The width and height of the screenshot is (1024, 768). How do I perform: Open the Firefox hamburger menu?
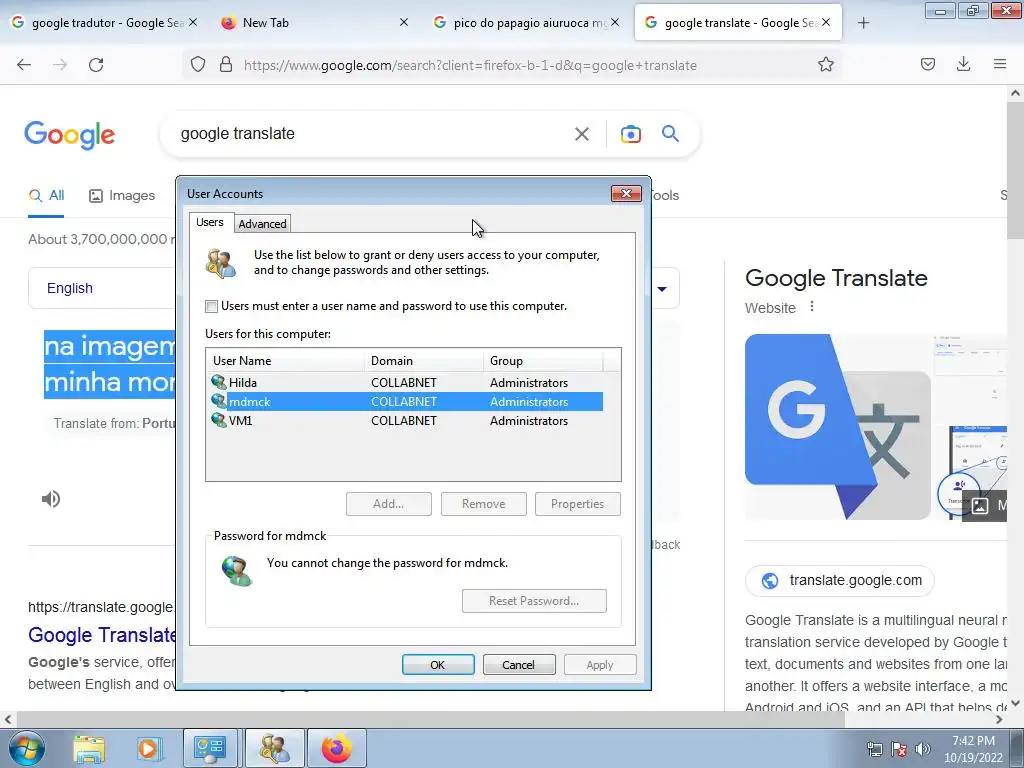pos(1000,64)
